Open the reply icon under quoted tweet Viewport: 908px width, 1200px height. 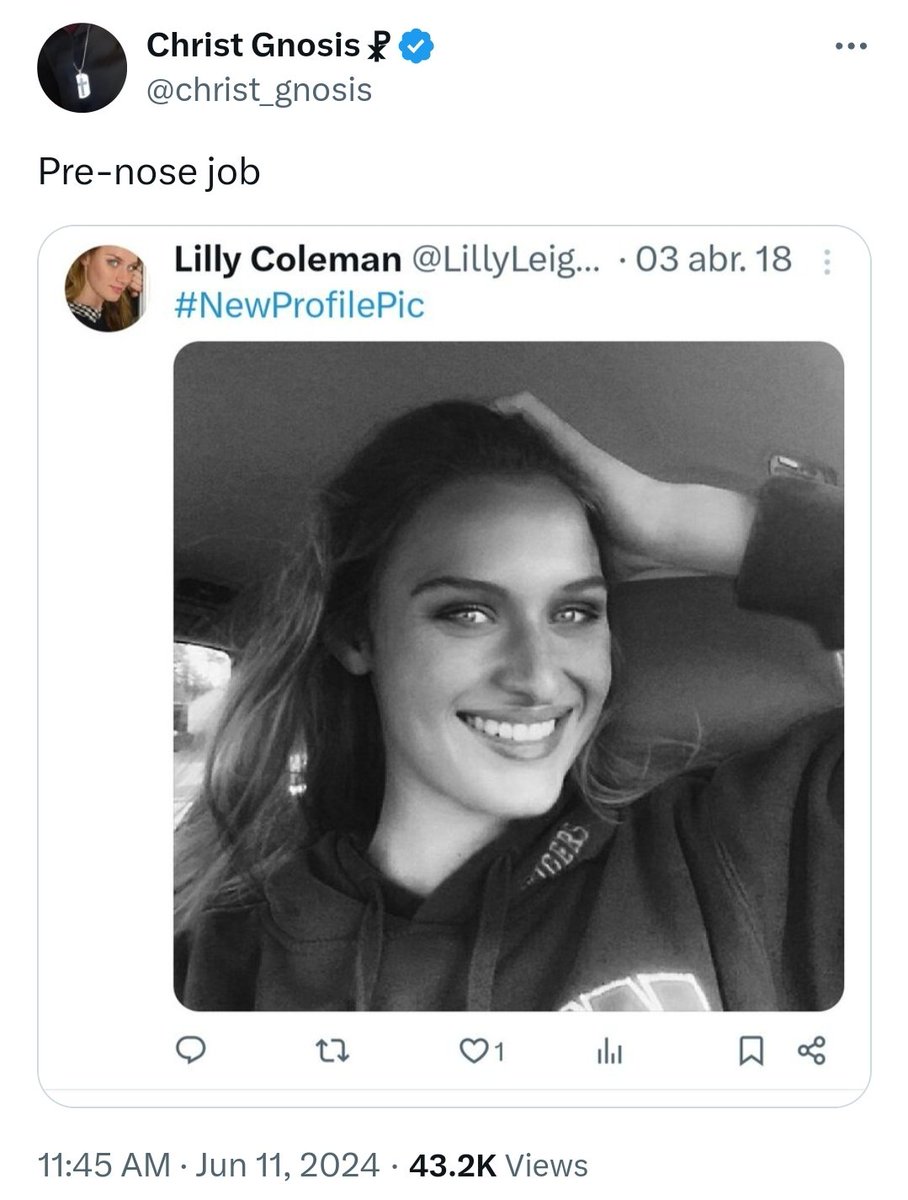(x=191, y=1049)
